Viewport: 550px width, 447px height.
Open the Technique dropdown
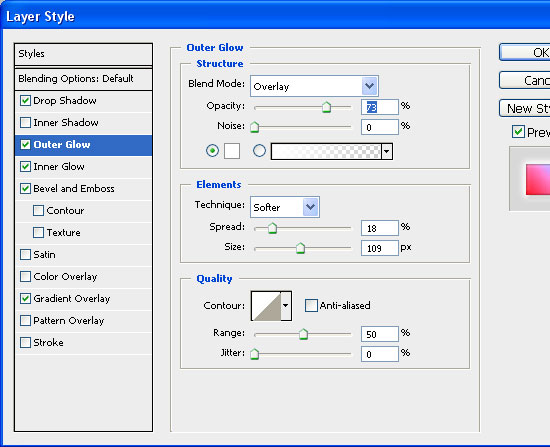point(311,207)
